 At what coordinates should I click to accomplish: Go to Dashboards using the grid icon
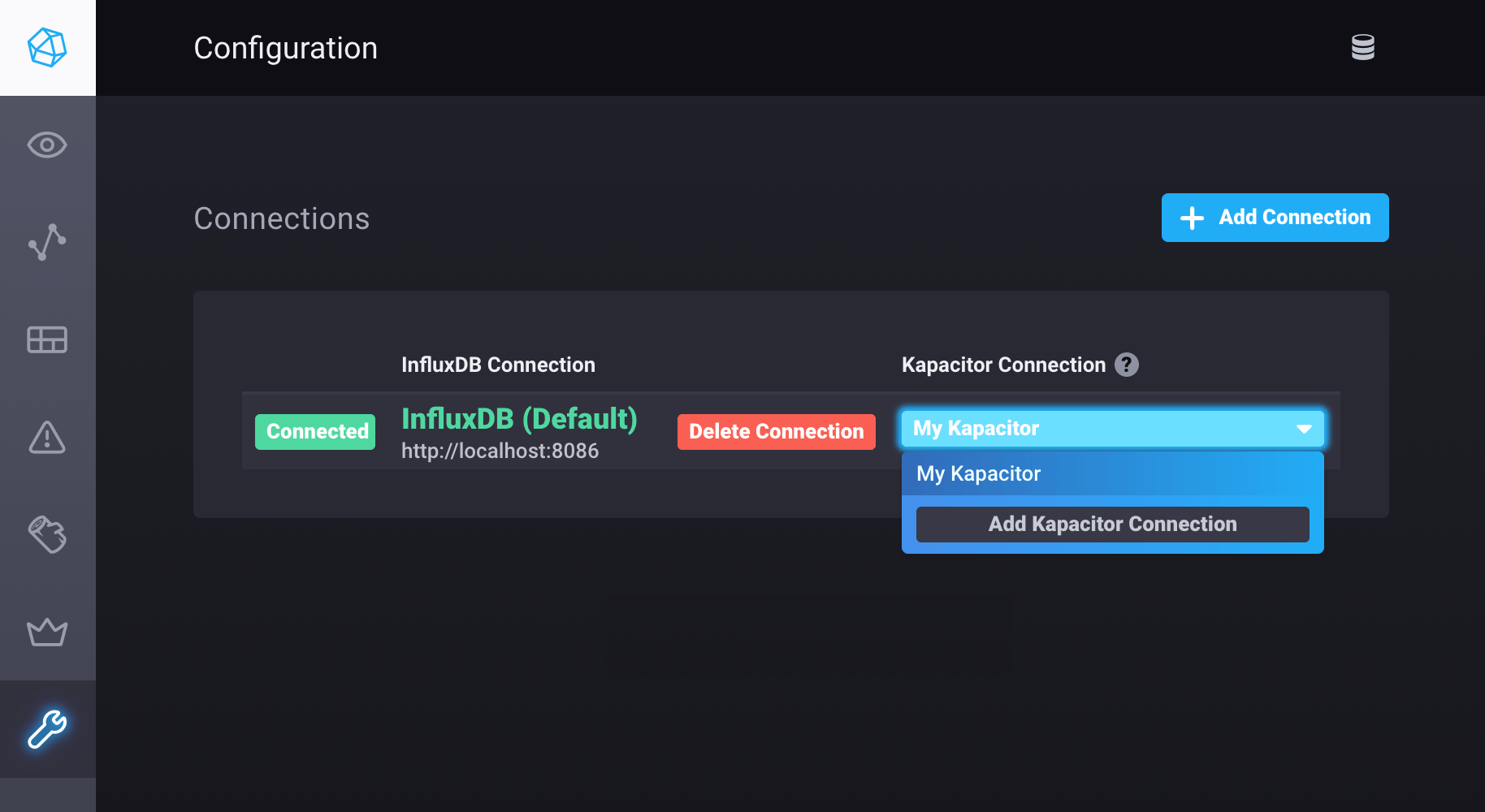[x=47, y=339]
